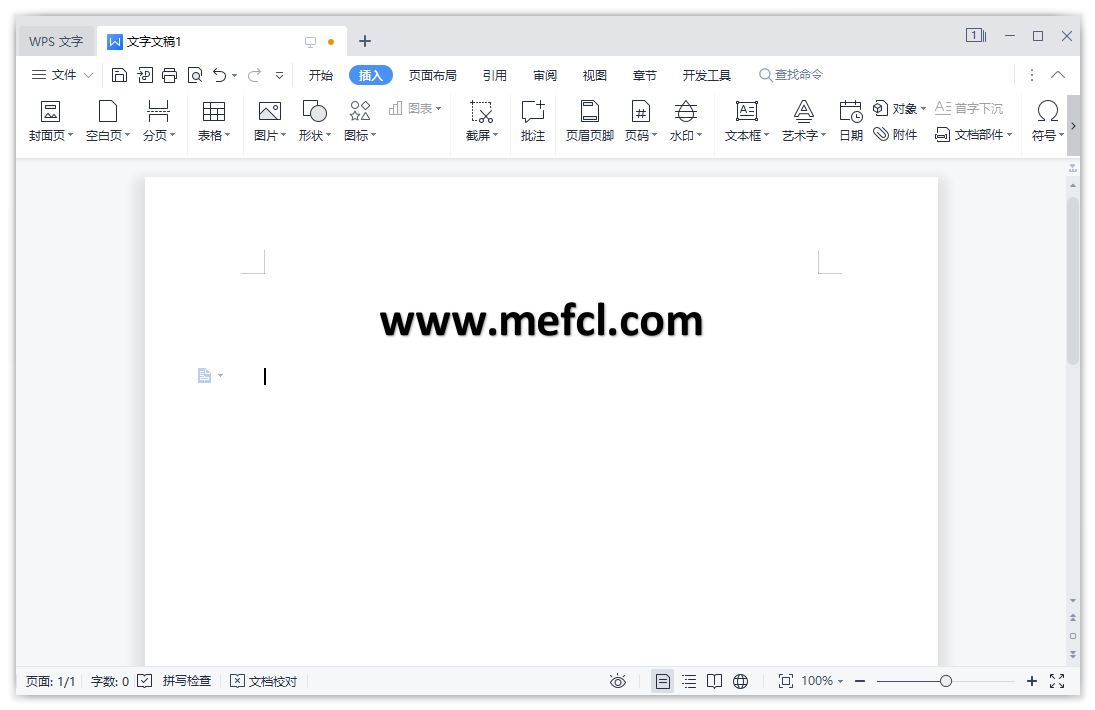Click the zoom slider handle

(946, 681)
